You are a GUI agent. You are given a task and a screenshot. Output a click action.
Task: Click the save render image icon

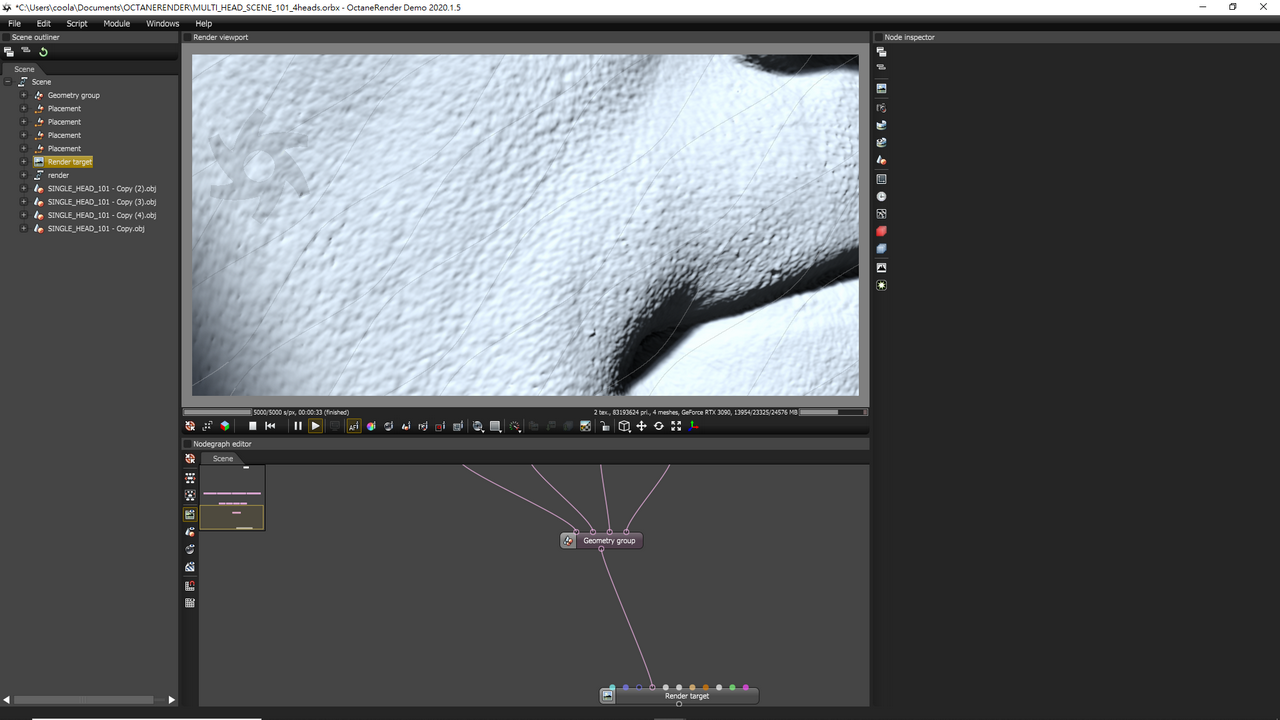pos(585,426)
